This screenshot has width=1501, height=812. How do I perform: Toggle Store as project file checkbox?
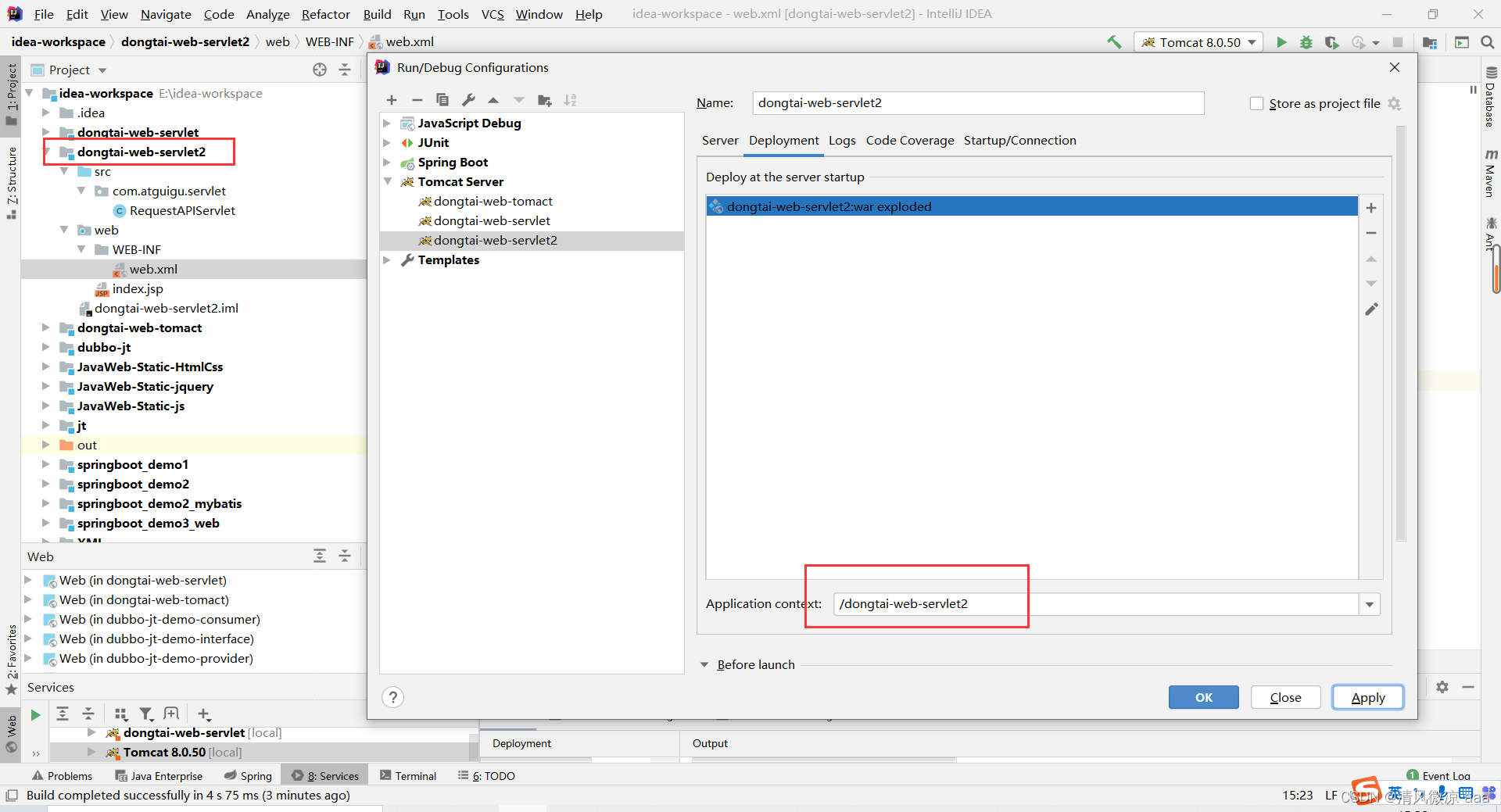point(1256,103)
